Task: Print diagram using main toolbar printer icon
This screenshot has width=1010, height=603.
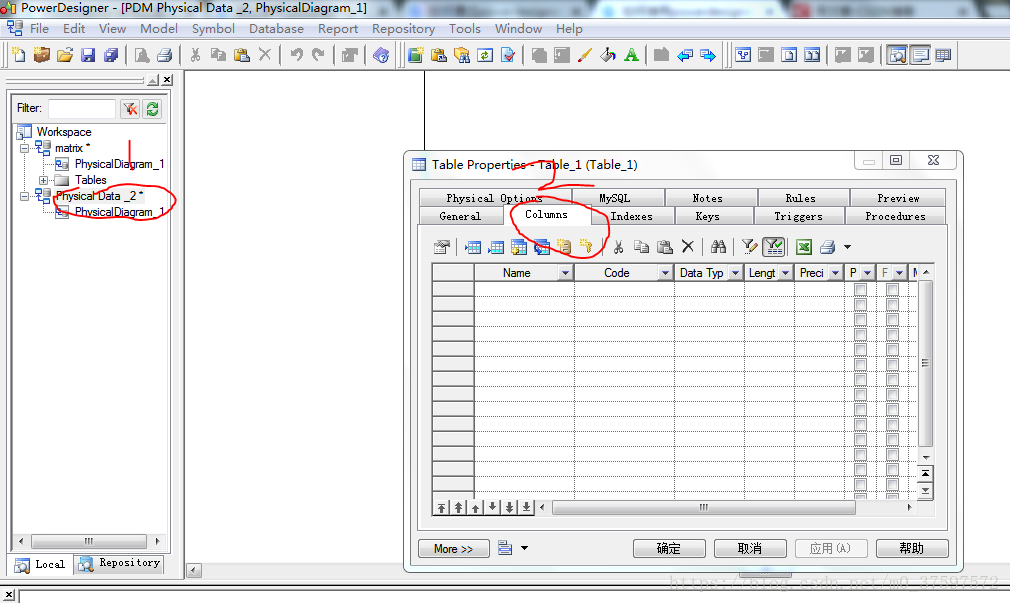Action: click(x=165, y=55)
